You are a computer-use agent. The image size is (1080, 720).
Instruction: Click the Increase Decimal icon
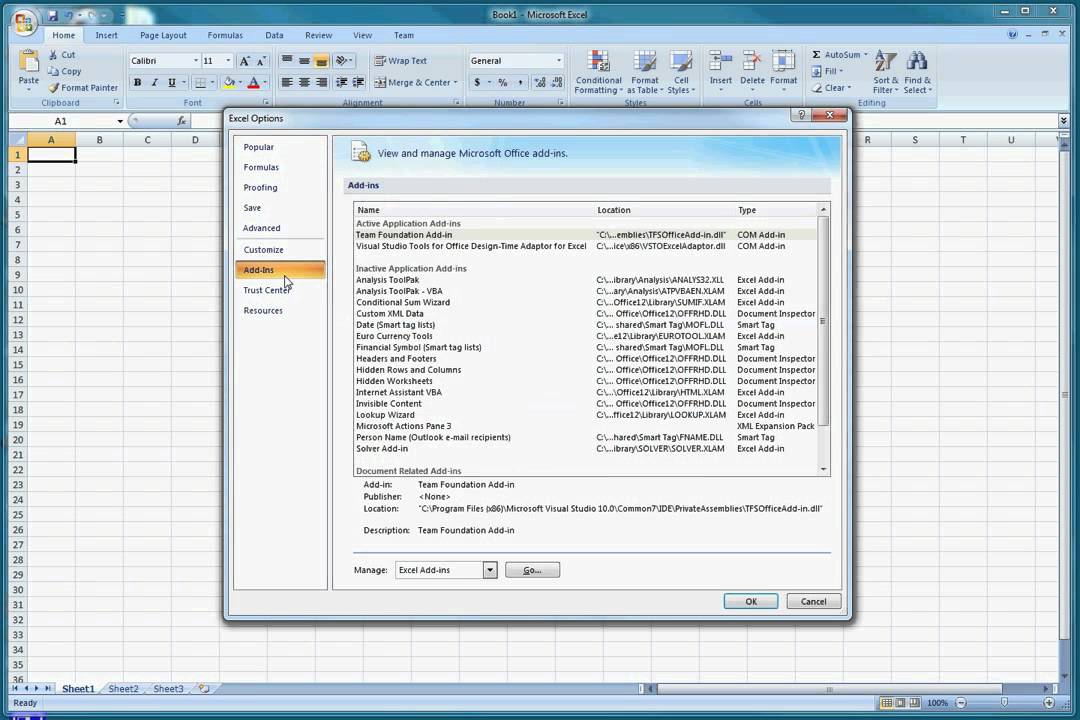pos(540,82)
